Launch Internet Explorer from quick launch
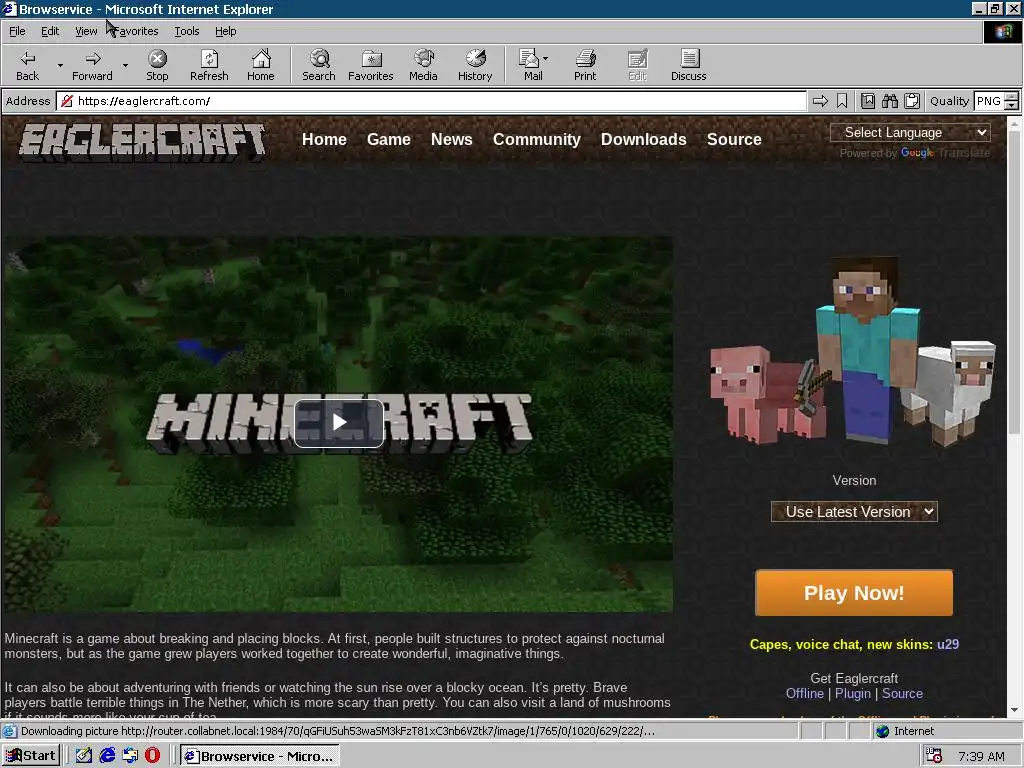 (x=107, y=756)
